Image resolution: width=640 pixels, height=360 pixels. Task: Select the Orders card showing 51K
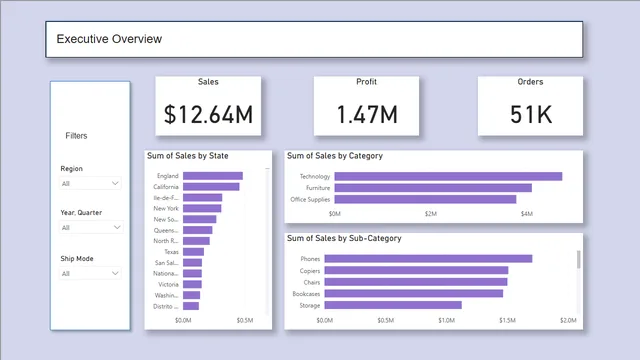coord(531,106)
